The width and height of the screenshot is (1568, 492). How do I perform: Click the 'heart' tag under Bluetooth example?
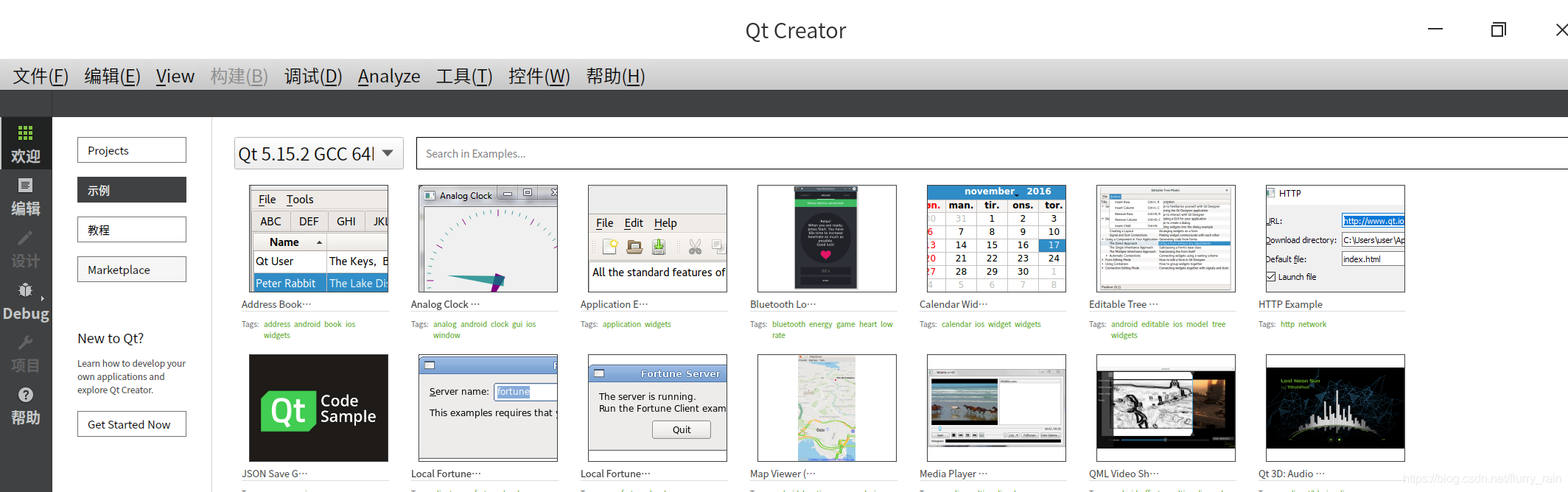click(x=868, y=324)
